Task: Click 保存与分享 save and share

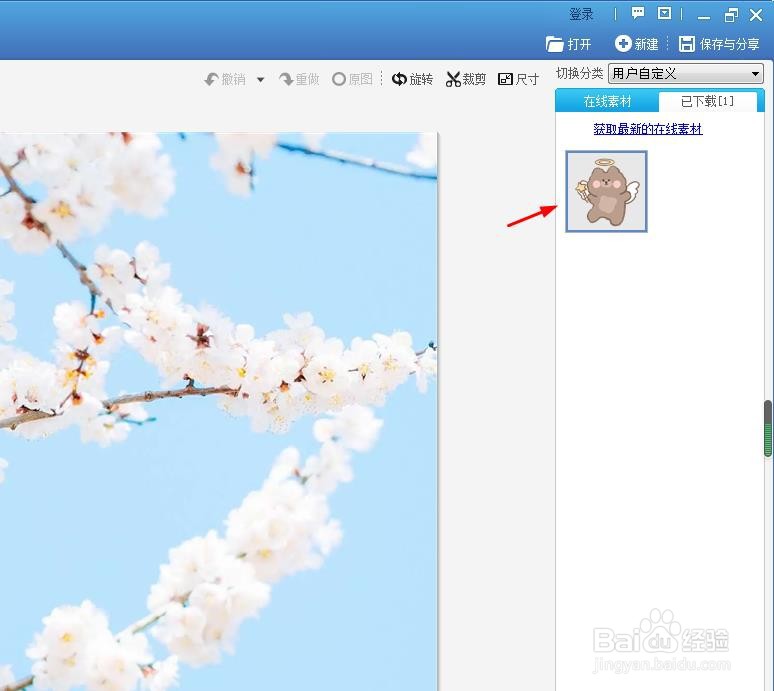Action: 719,44
